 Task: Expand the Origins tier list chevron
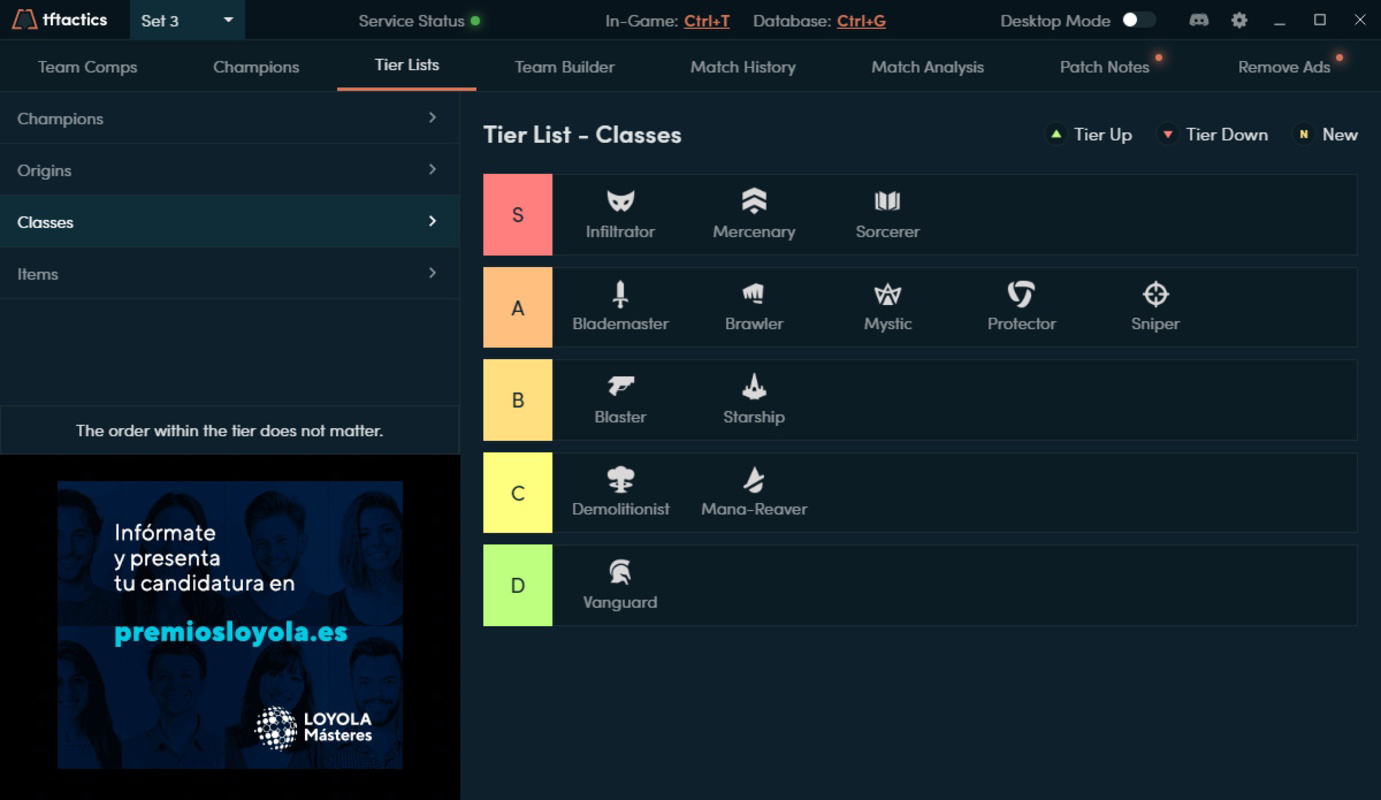[x=432, y=170]
